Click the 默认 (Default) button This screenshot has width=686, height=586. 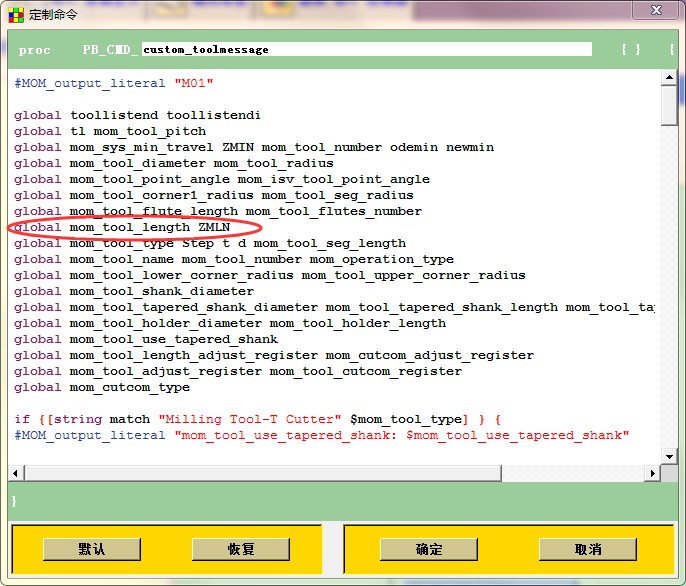tap(92, 549)
